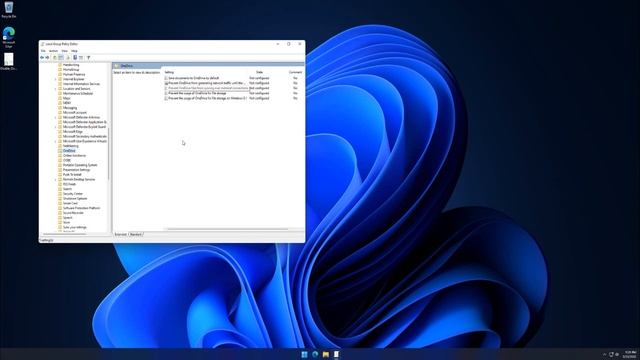Click the policy icon beside Save documents to OneDrive

click(x=166, y=78)
